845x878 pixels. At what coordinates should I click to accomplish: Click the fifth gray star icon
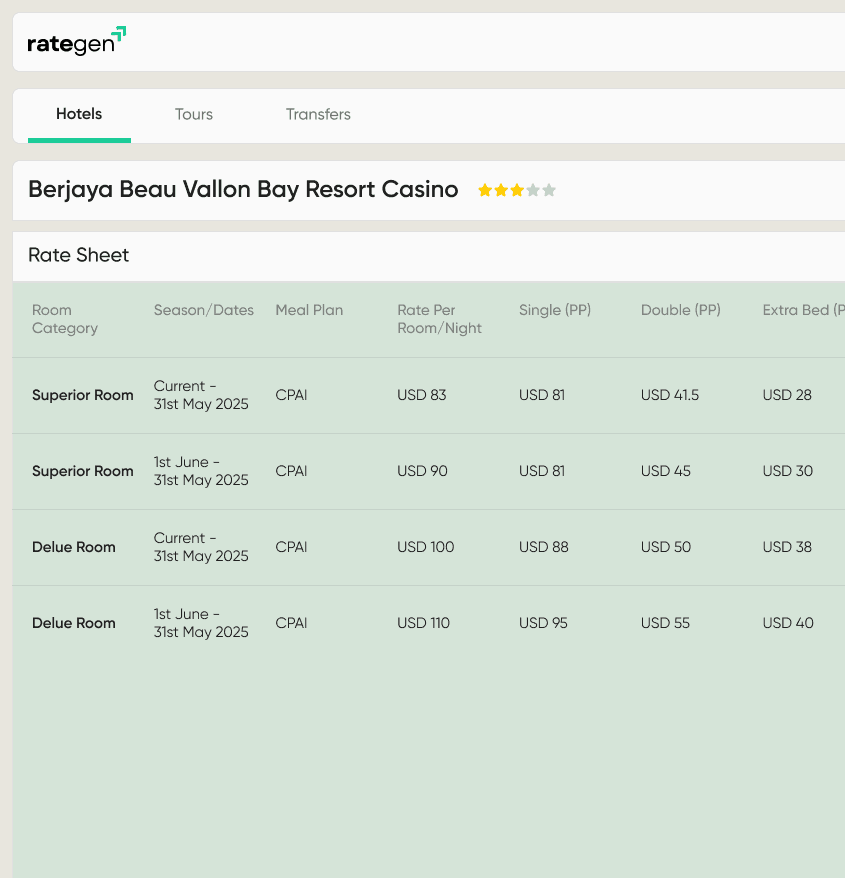[x=548, y=189]
